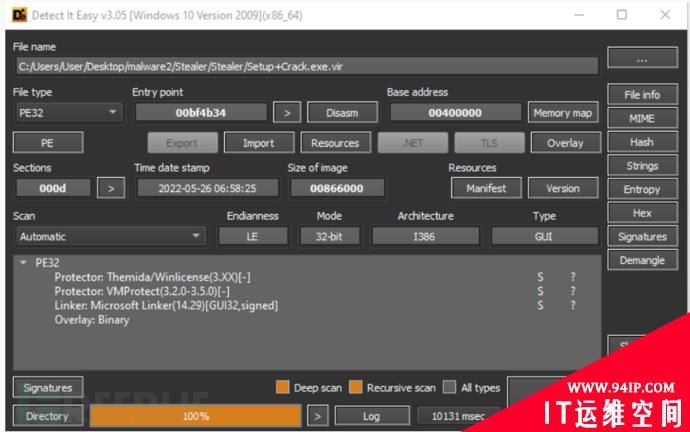690x432 pixels.
Task: Click the File name path field
Action: point(307,66)
